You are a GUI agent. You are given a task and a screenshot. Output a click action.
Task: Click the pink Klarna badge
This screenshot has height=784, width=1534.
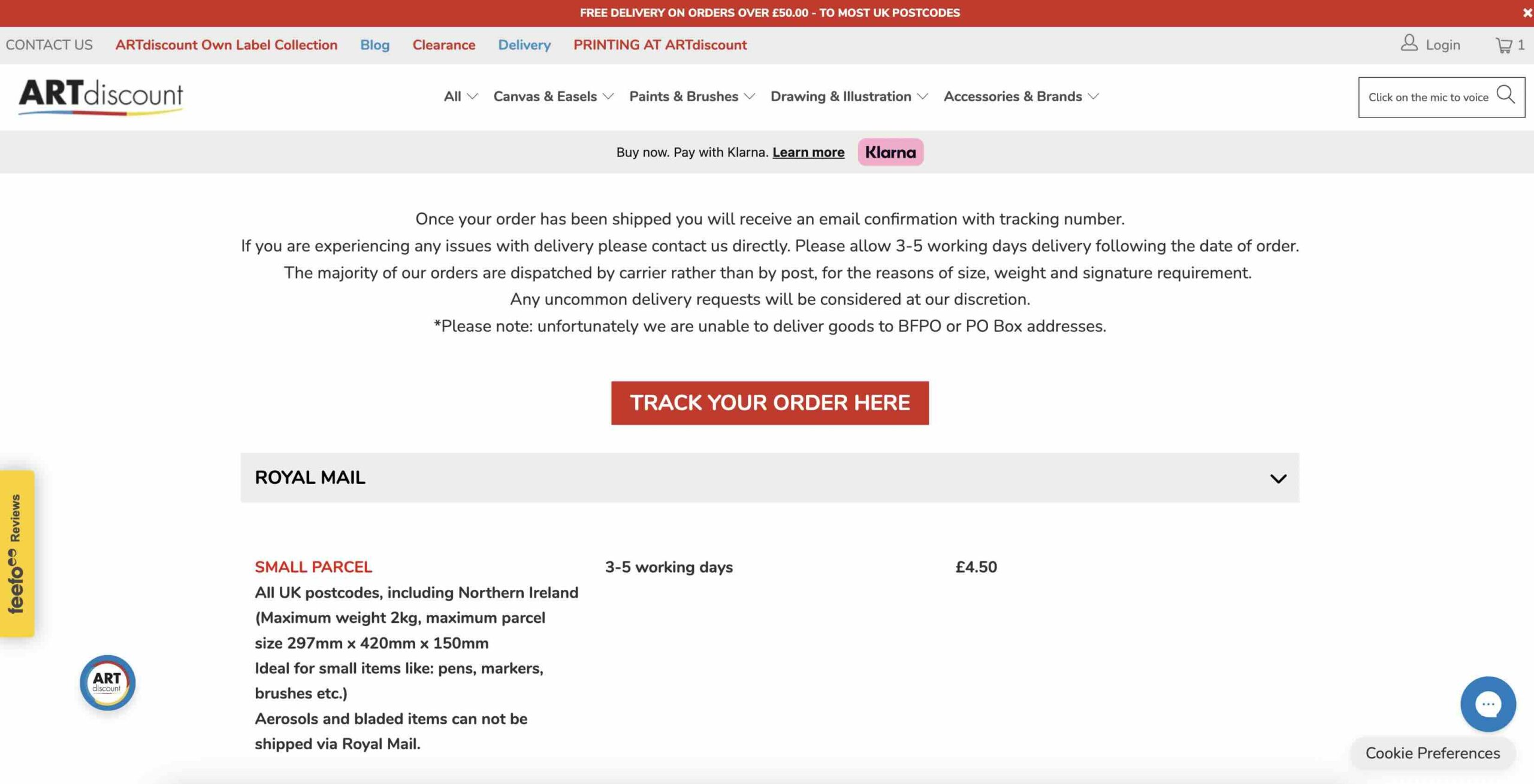[890, 152]
